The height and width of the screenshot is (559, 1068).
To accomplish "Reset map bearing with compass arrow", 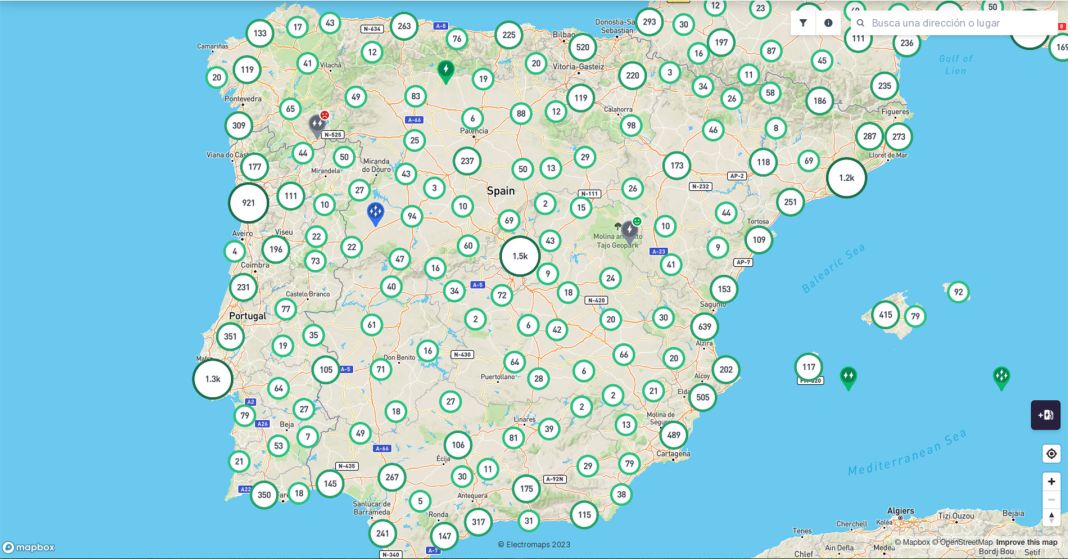I will tap(1051, 517).
